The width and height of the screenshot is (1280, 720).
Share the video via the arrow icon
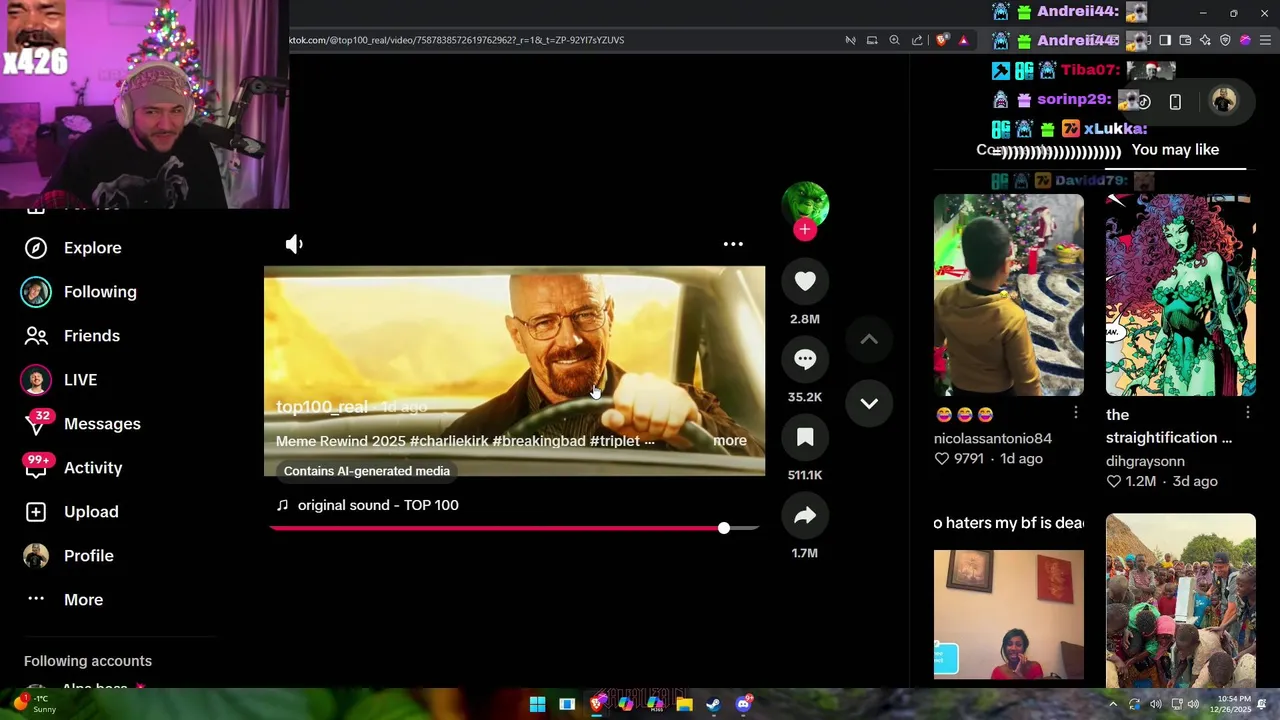tap(805, 515)
